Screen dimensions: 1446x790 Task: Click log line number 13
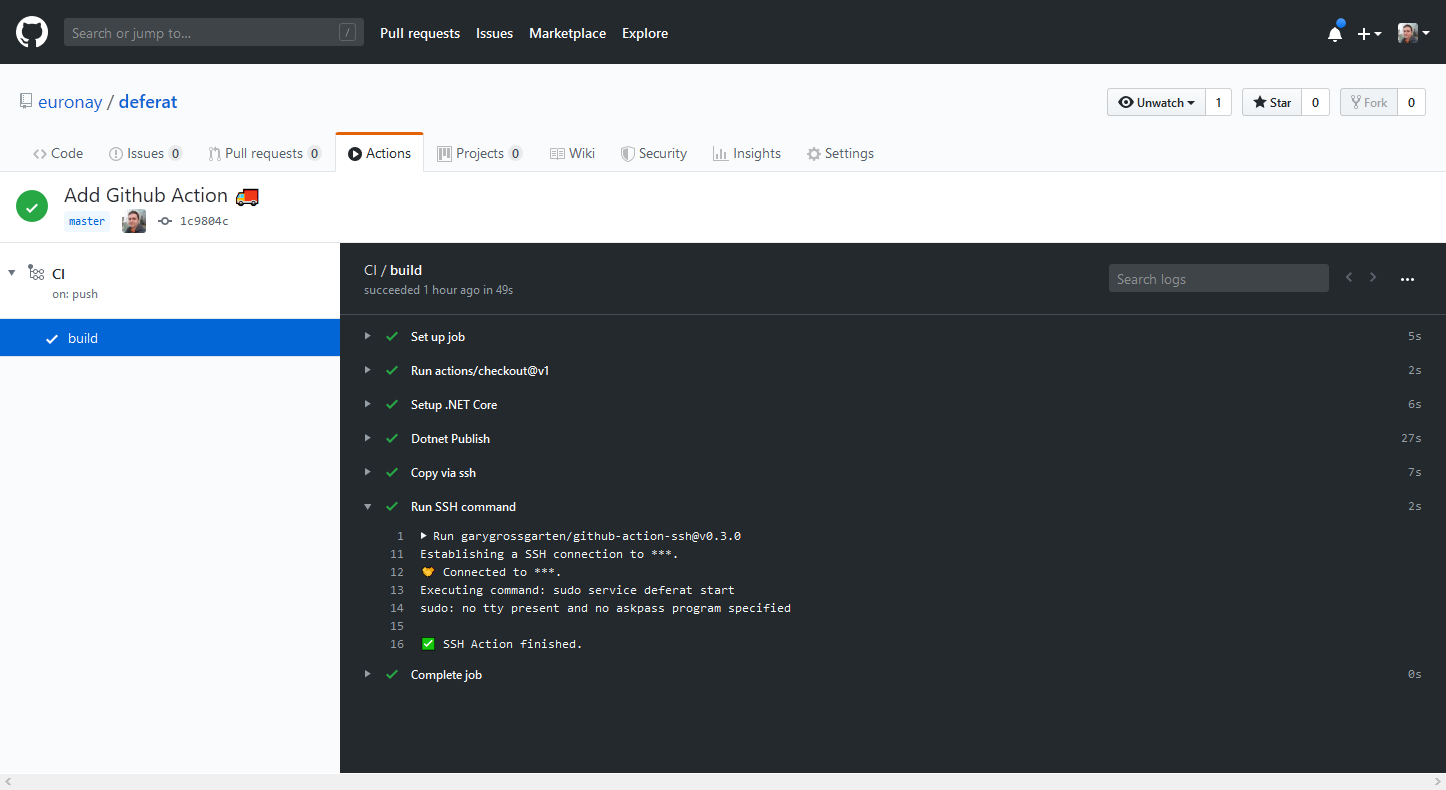click(x=397, y=590)
